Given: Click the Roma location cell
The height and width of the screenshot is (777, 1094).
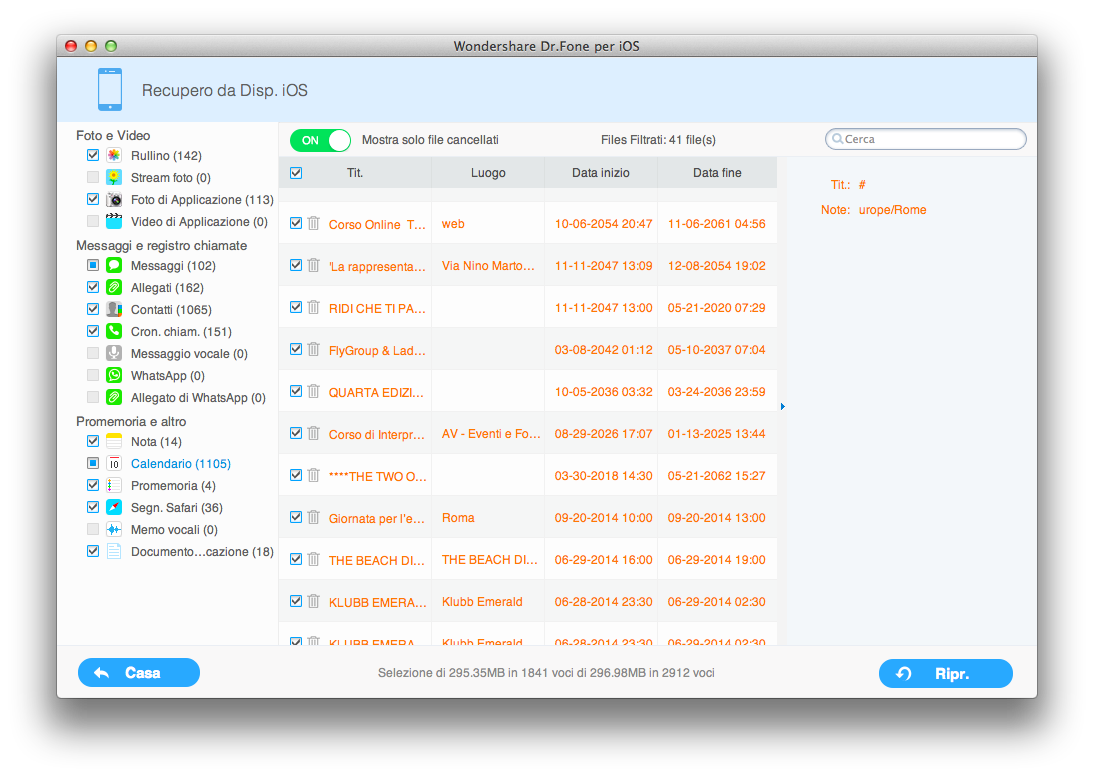Looking at the screenshot, I should (x=458, y=518).
